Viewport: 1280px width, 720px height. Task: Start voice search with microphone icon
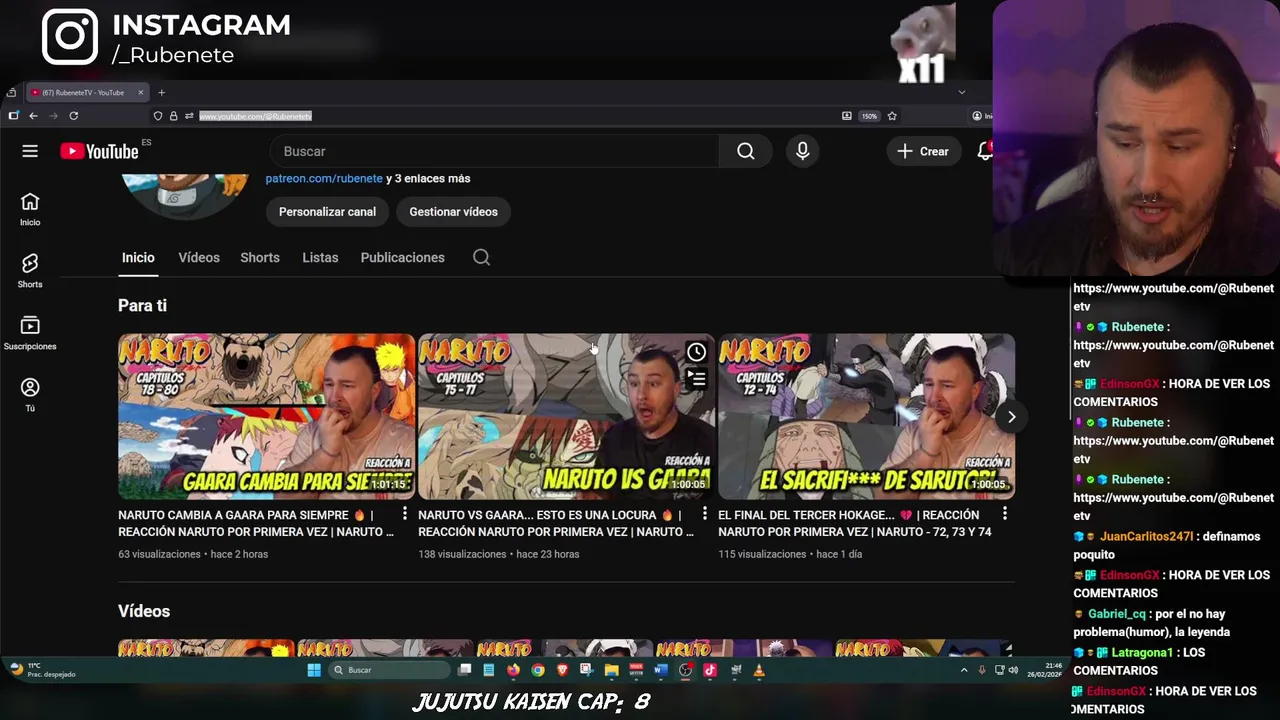pyautogui.click(x=802, y=151)
